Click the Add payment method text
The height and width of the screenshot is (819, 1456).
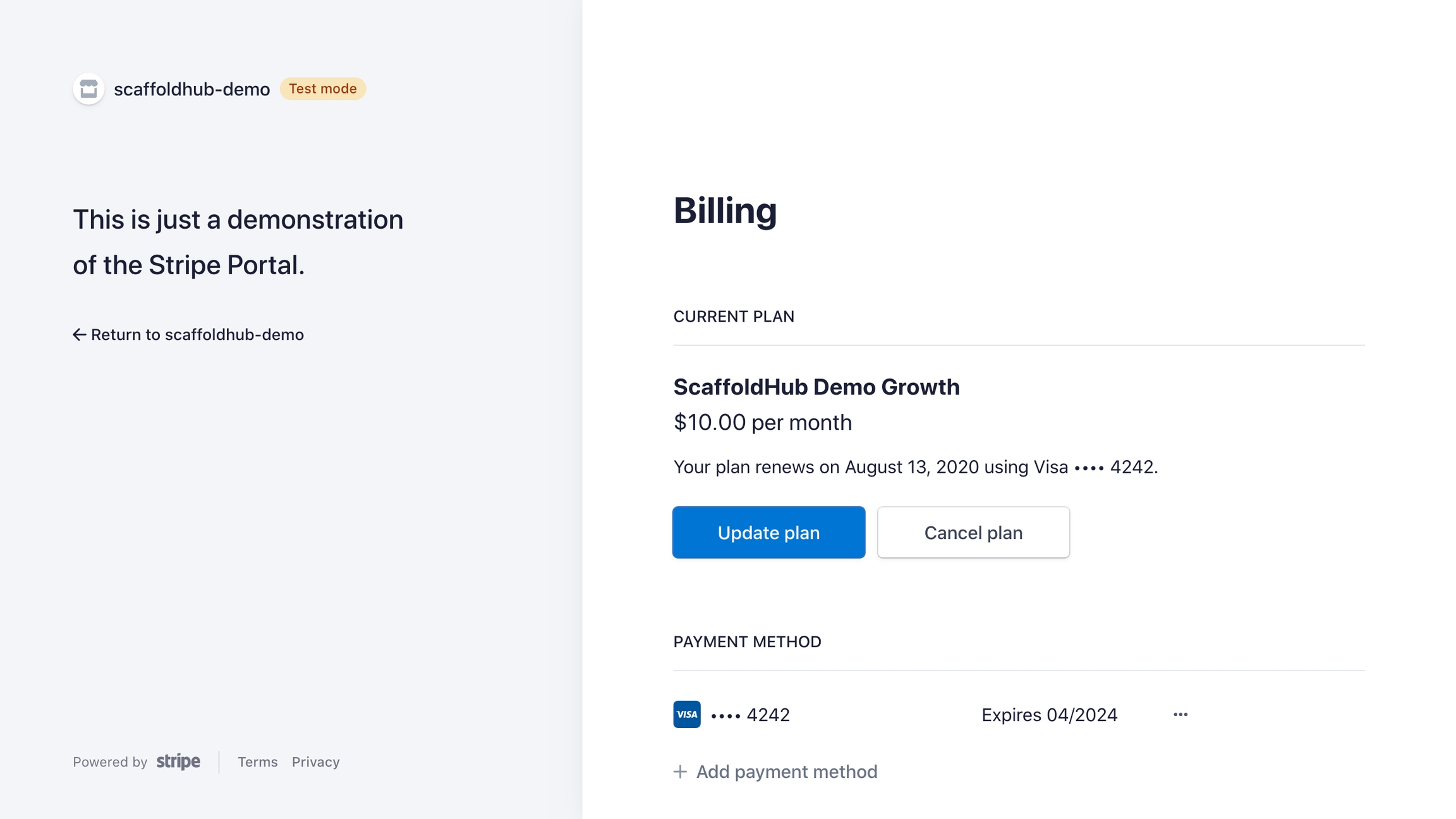pyautogui.click(x=786, y=772)
